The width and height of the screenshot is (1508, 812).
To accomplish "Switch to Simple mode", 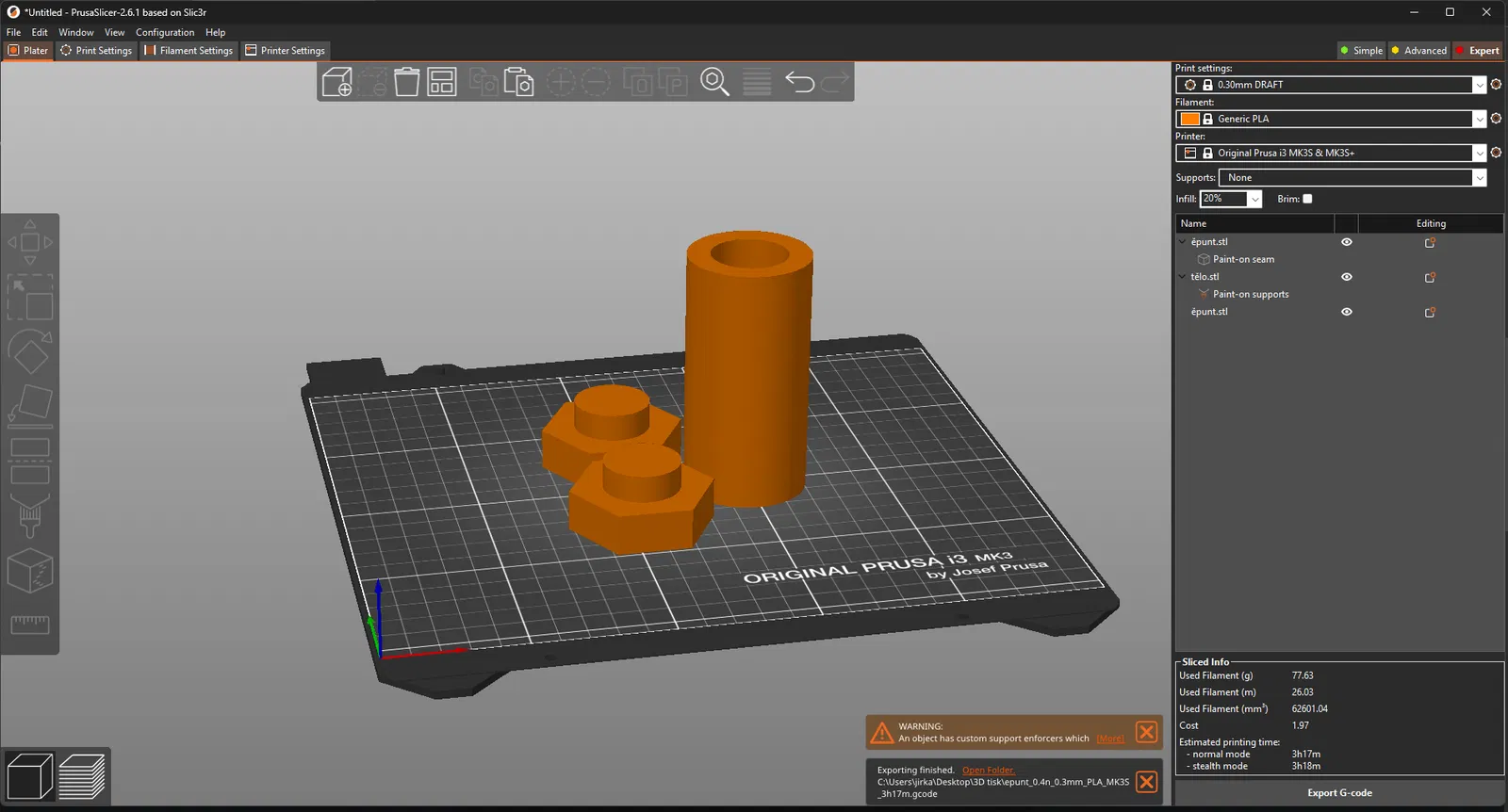I will pos(1361,51).
